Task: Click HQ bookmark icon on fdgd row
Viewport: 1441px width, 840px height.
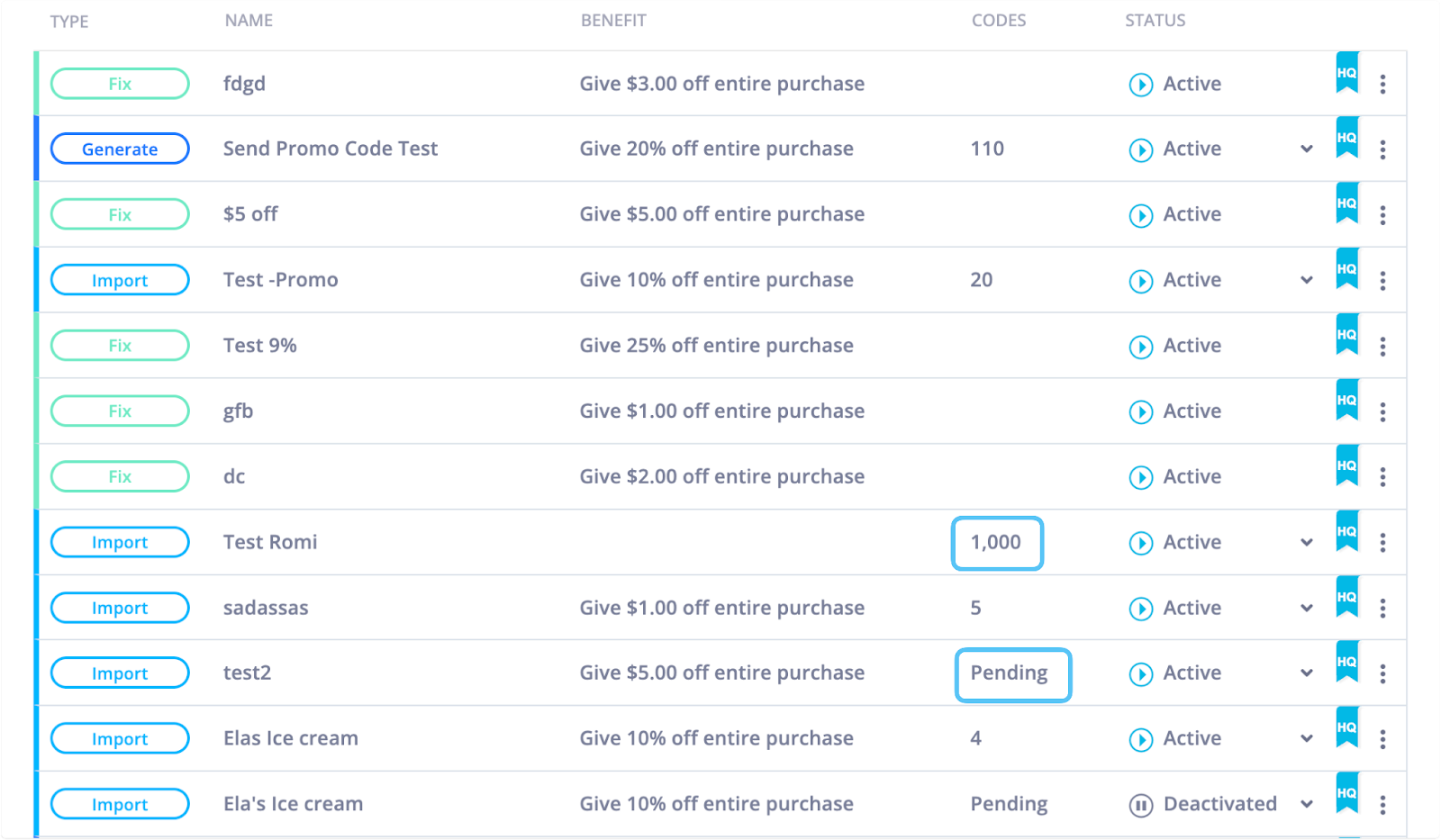Action: click(1346, 72)
